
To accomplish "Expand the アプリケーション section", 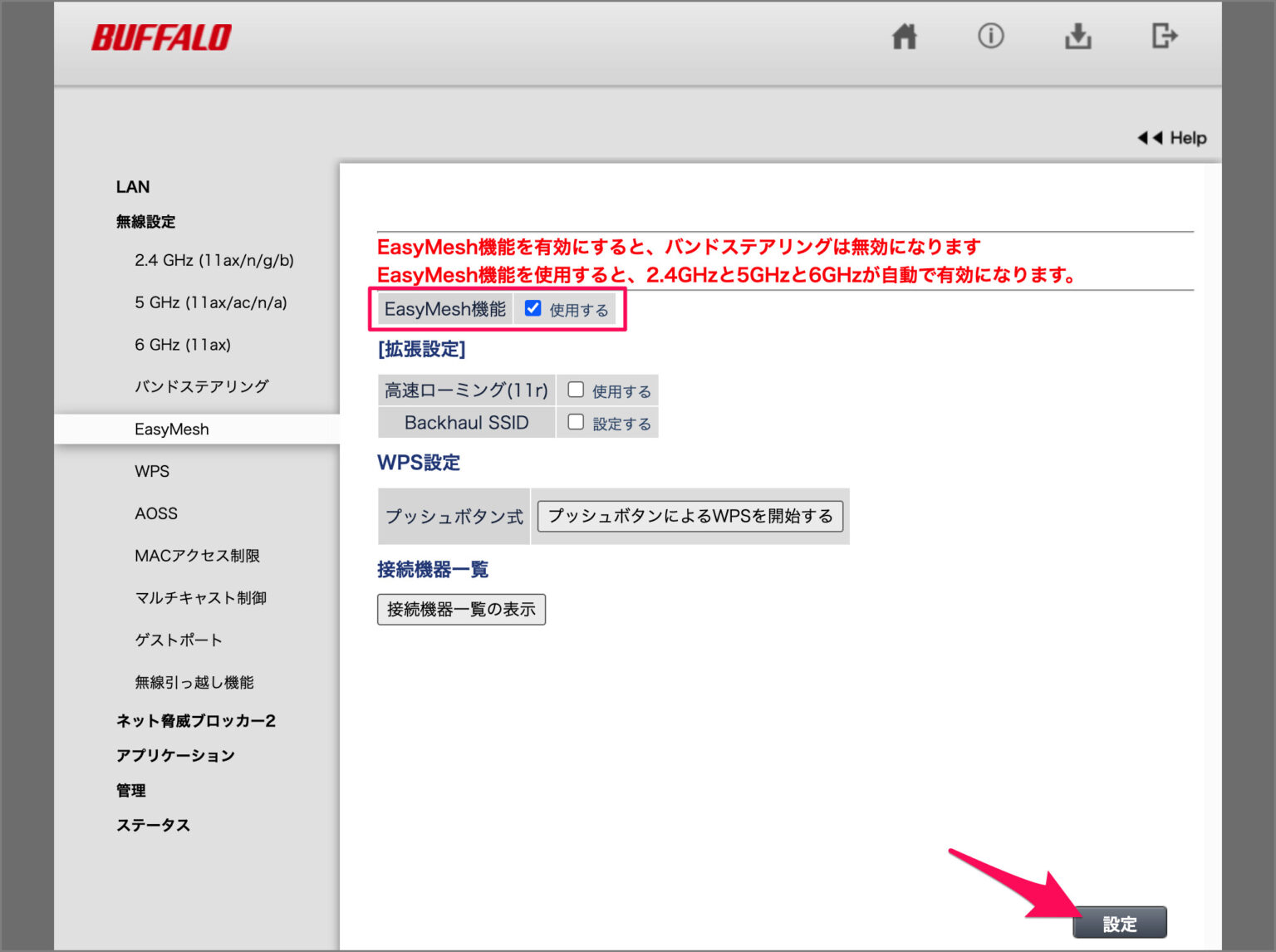I will 176,755.
